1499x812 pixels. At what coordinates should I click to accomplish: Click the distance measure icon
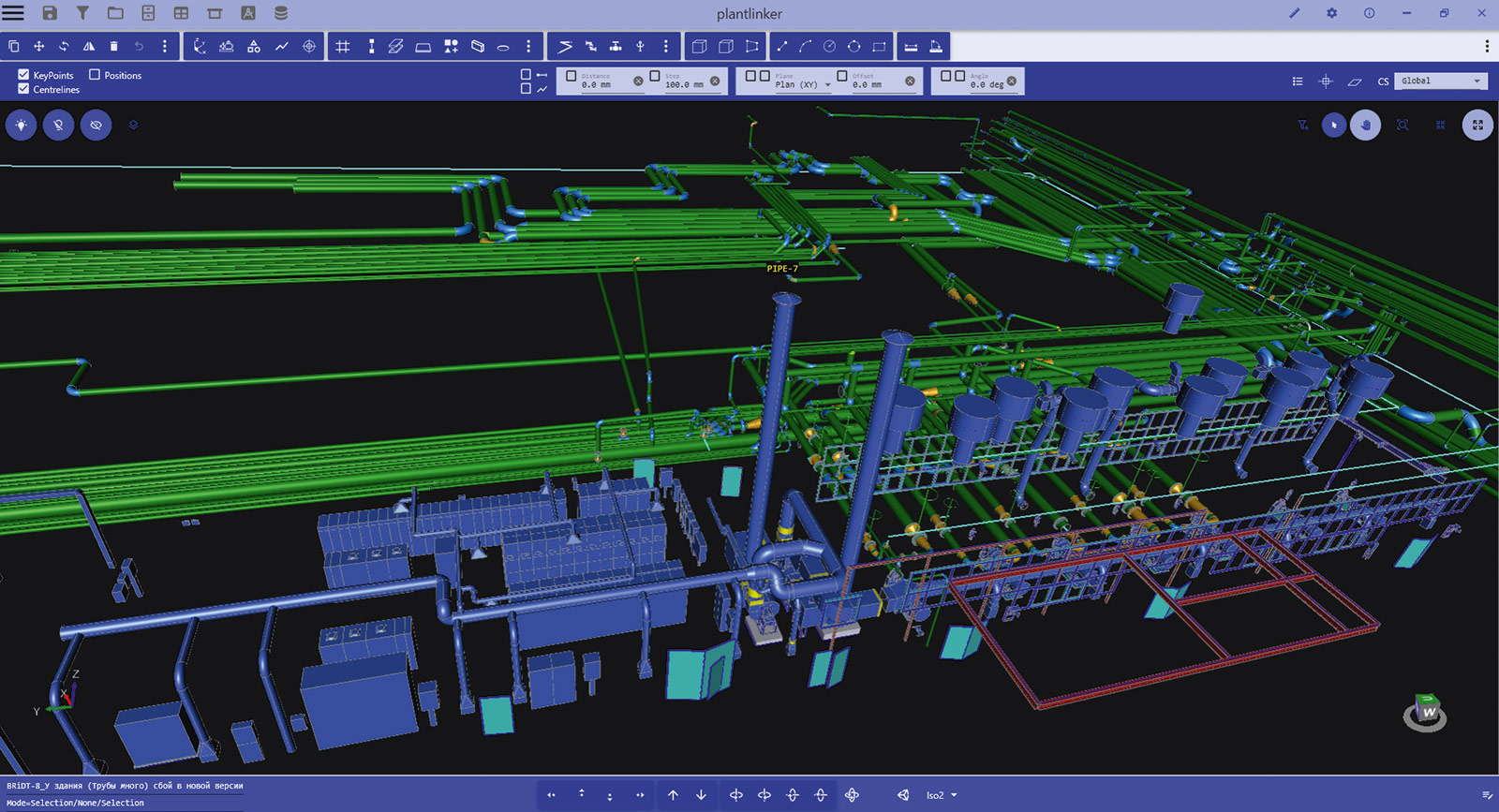[911, 46]
